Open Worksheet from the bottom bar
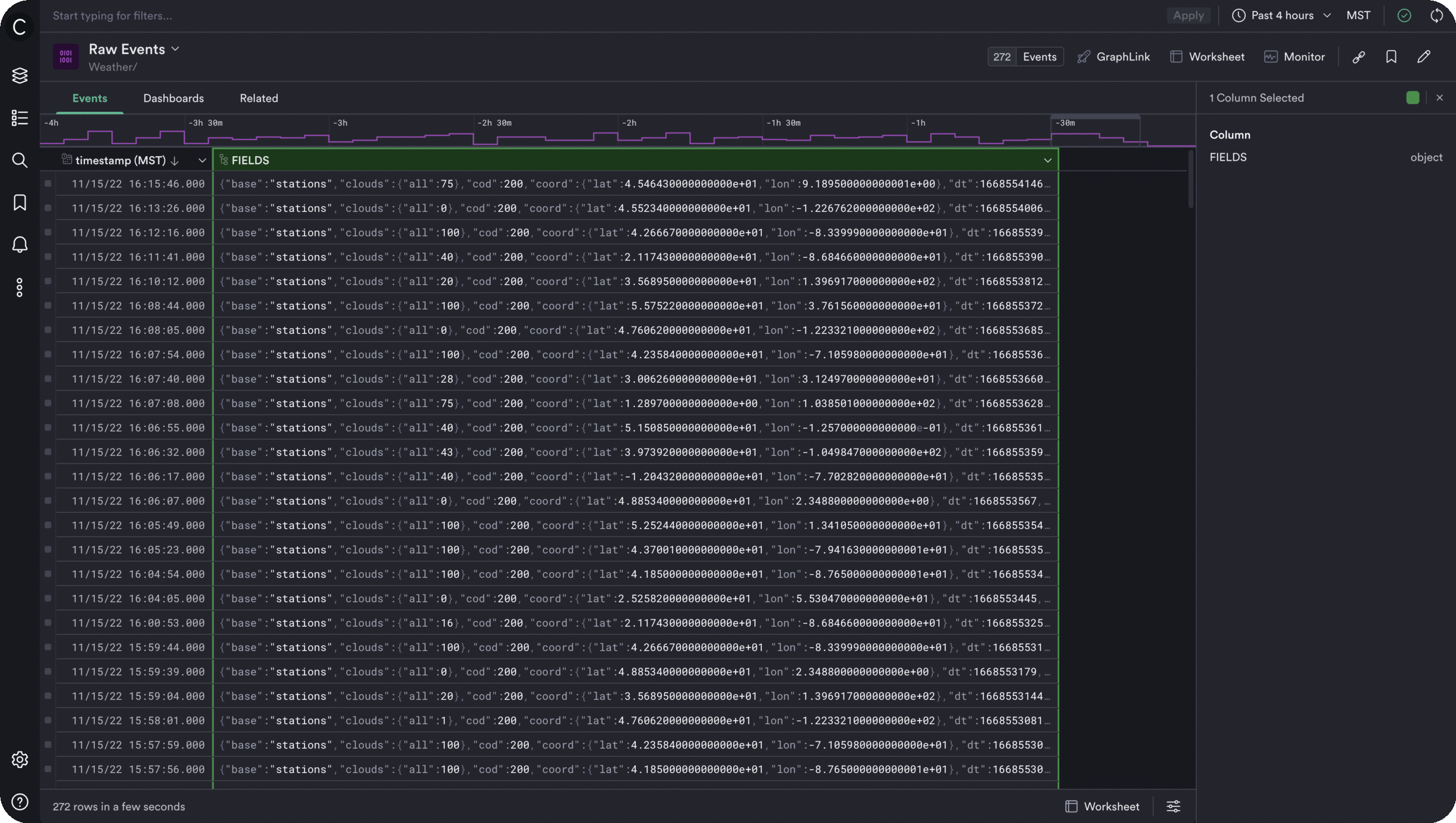The width and height of the screenshot is (1456, 823). (x=1102, y=806)
